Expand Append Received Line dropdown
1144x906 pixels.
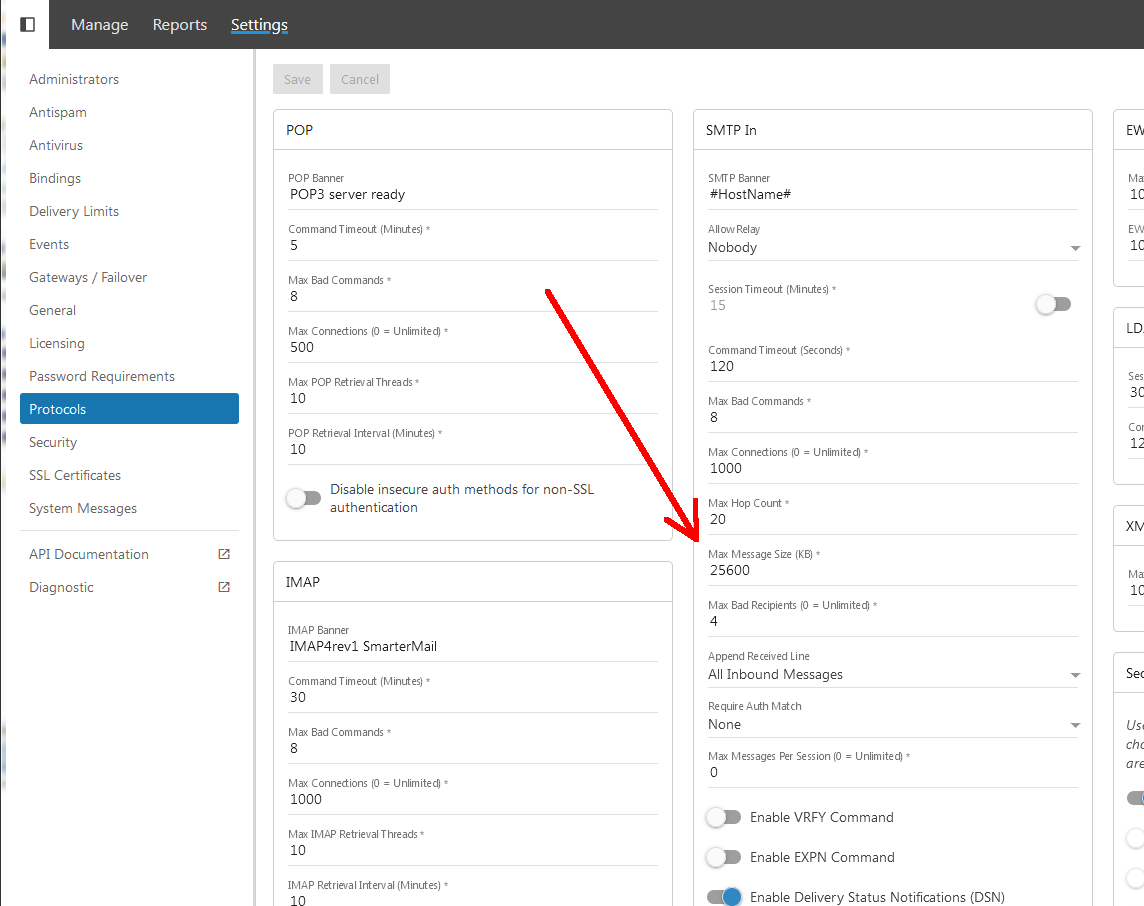pyautogui.click(x=892, y=674)
